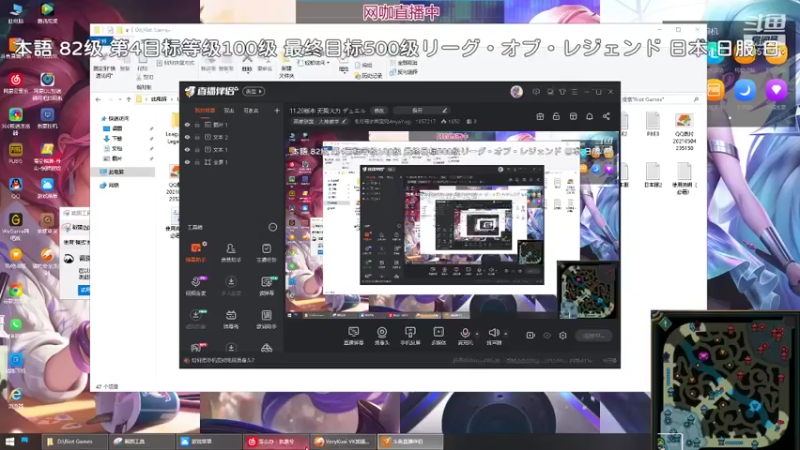This screenshot has width=800, height=450.
Task: Select 此电脑 in Explorer navigation pane
Action: click(x=123, y=172)
